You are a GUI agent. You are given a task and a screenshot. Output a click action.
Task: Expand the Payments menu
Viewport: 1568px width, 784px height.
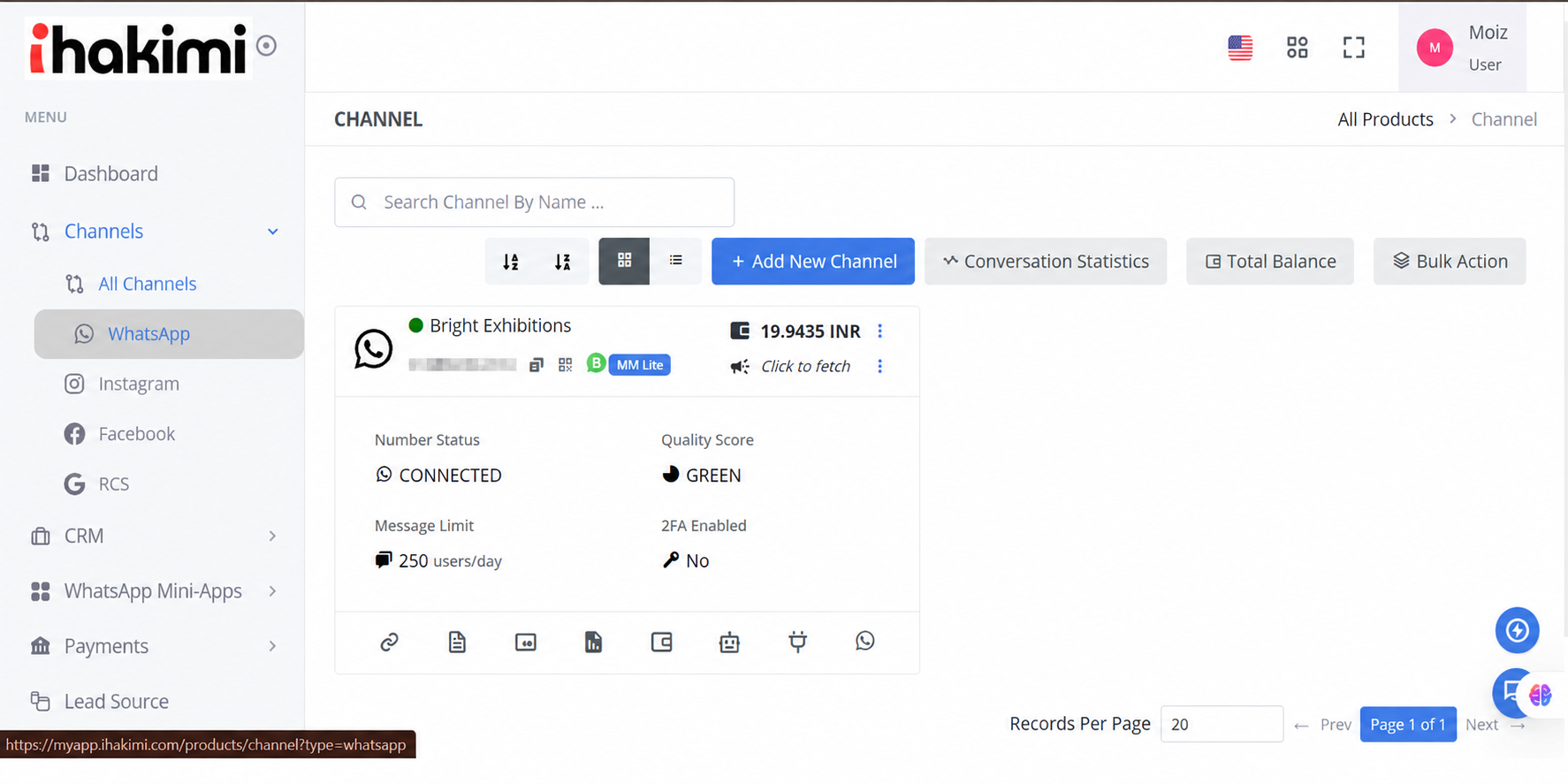point(272,646)
